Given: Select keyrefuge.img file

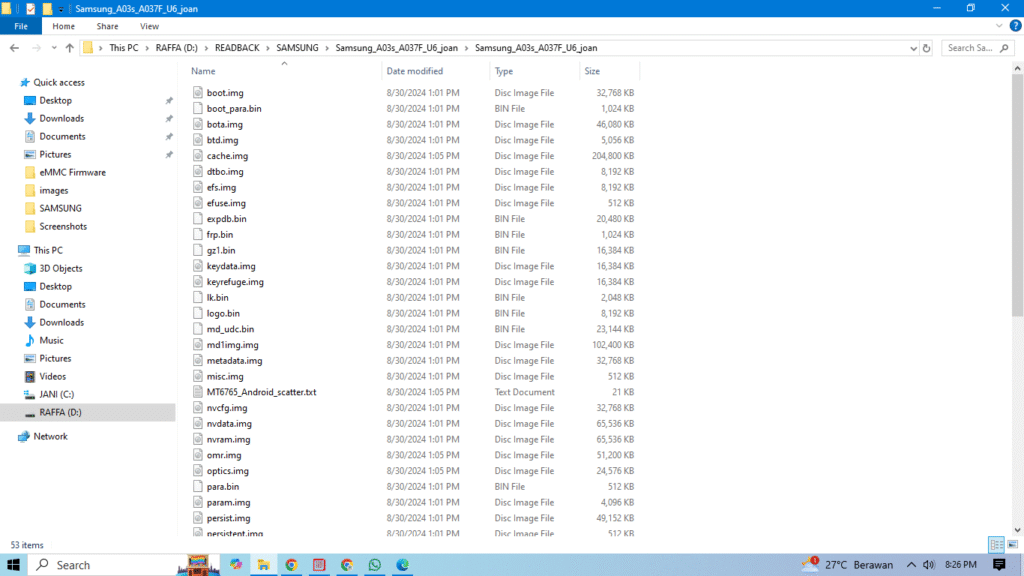Looking at the screenshot, I should (235, 281).
